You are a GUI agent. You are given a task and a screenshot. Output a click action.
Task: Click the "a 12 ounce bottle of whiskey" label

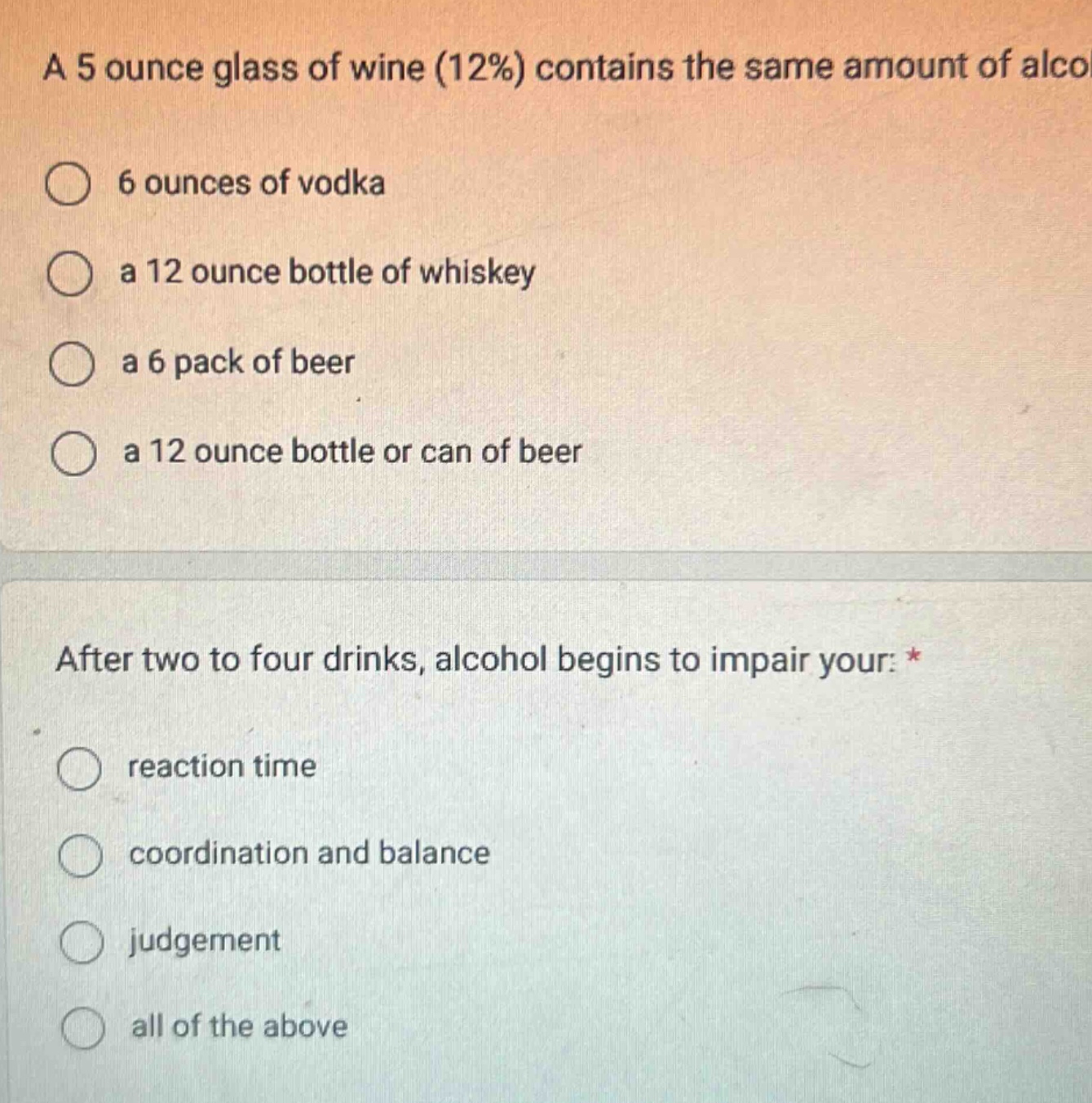click(x=326, y=275)
